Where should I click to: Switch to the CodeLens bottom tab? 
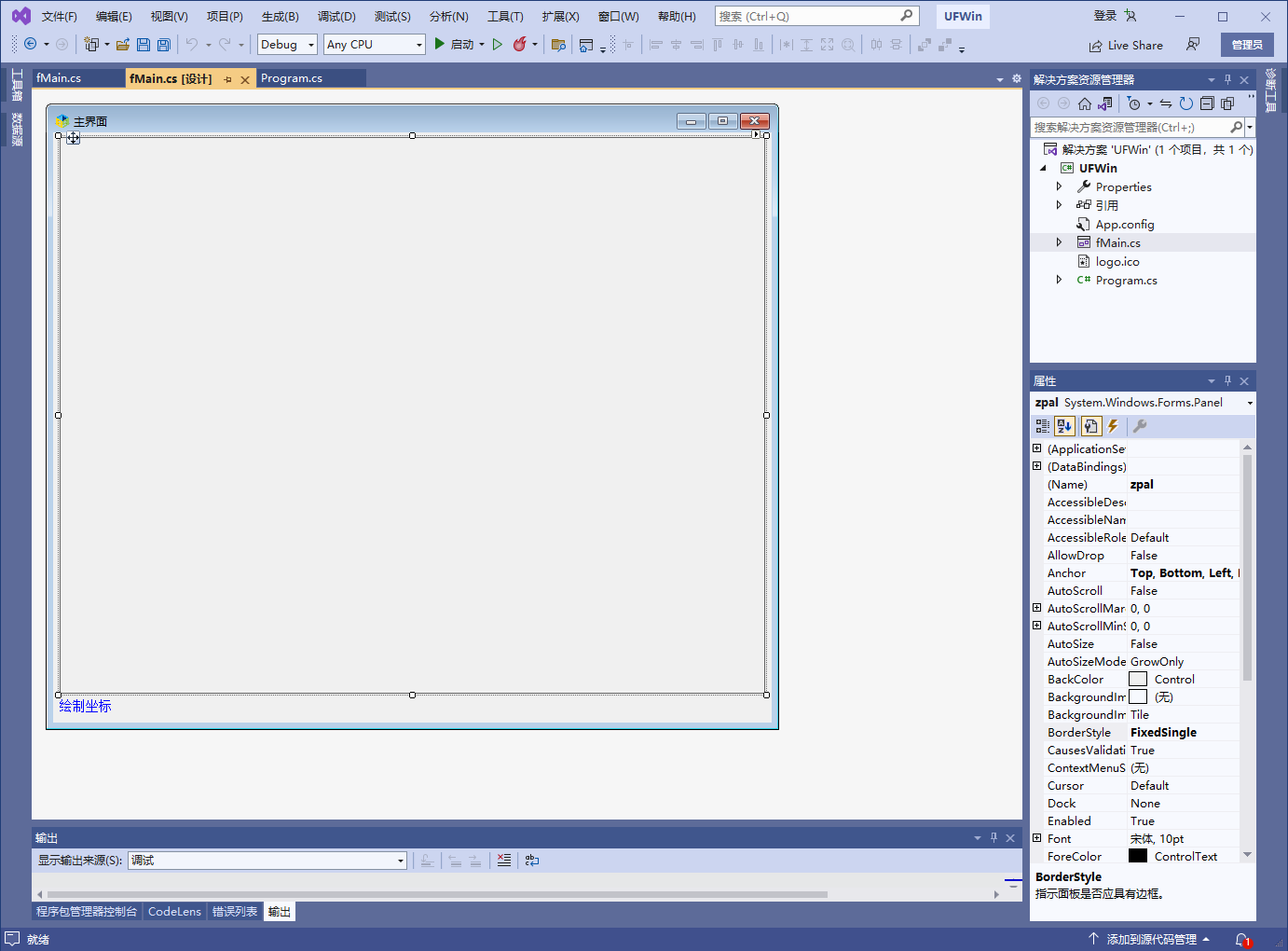pyautogui.click(x=174, y=912)
